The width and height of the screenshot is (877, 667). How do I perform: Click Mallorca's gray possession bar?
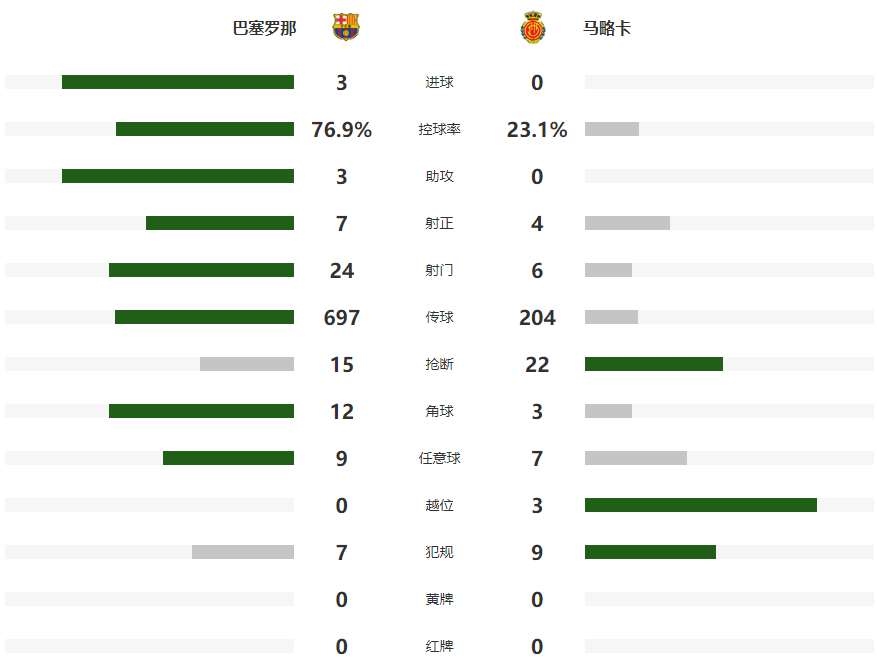tap(612, 129)
